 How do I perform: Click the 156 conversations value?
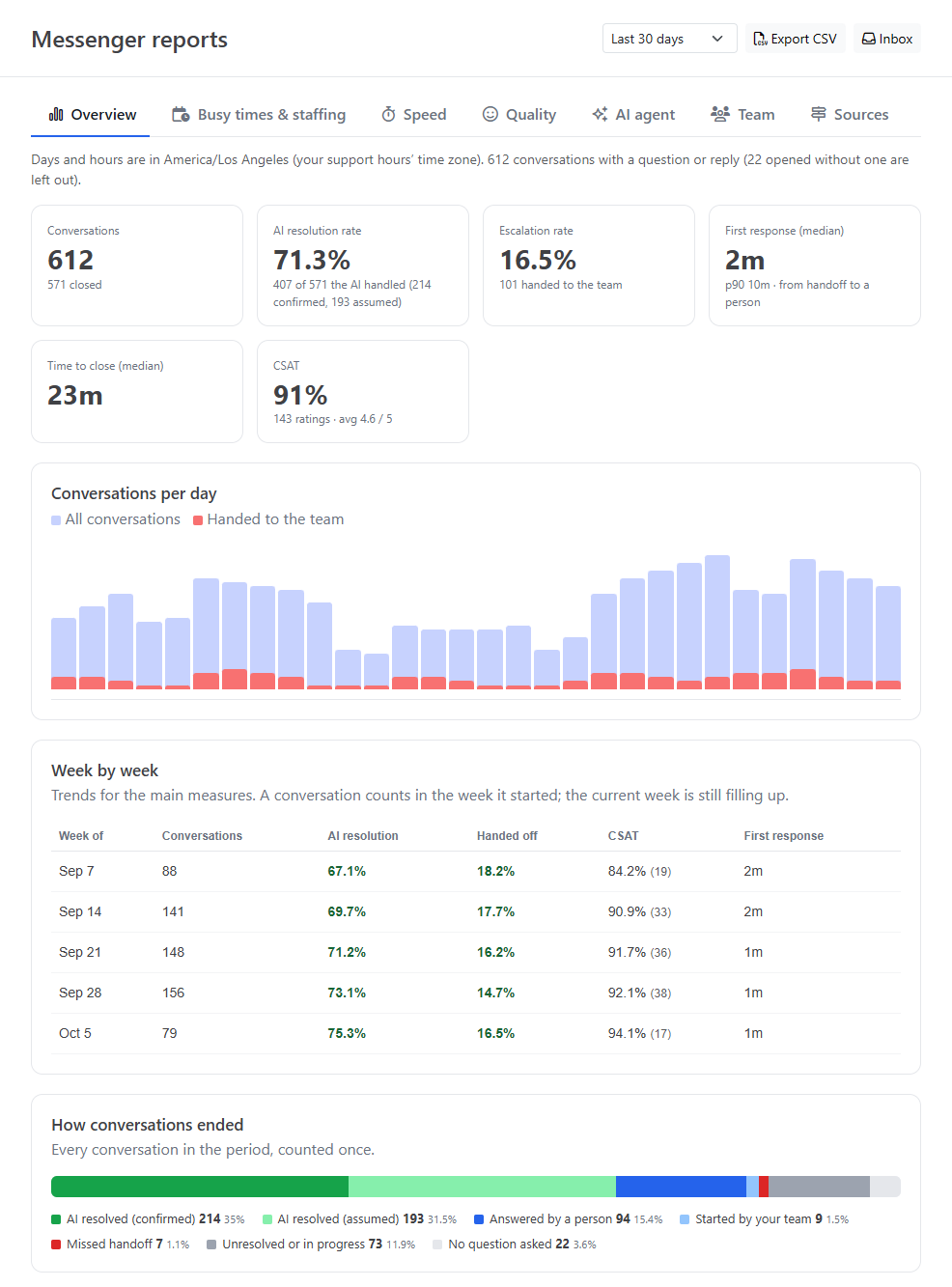pyautogui.click(x=173, y=993)
